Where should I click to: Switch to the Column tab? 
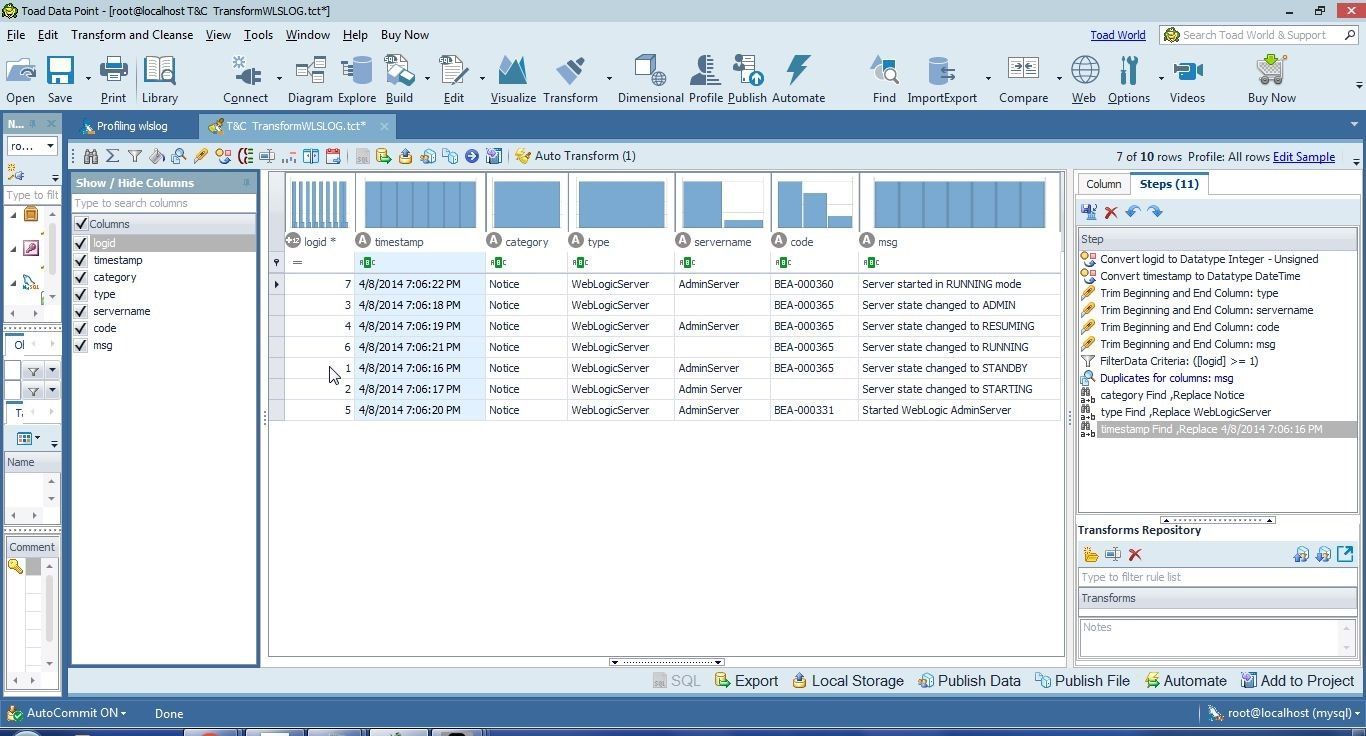[1103, 184]
